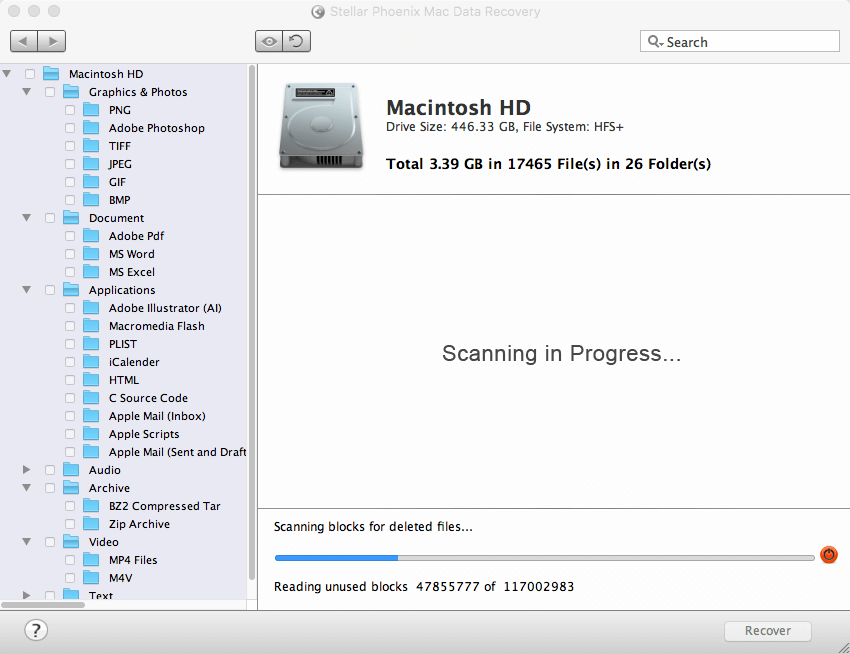Select the Video folder checkbox
The width and height of the screenshot is (850, 654).
(x=50, y=542)
